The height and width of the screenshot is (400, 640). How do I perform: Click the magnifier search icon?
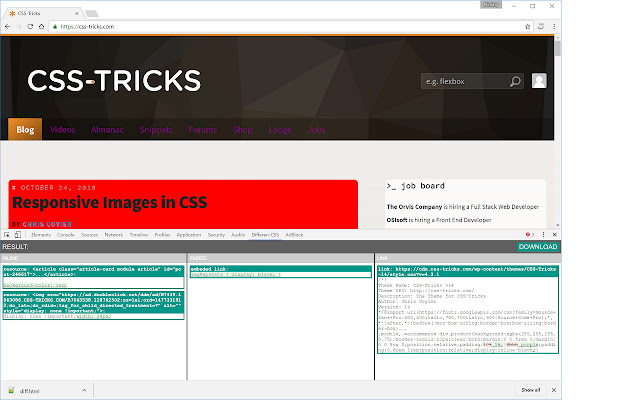(x=516, y=81)
